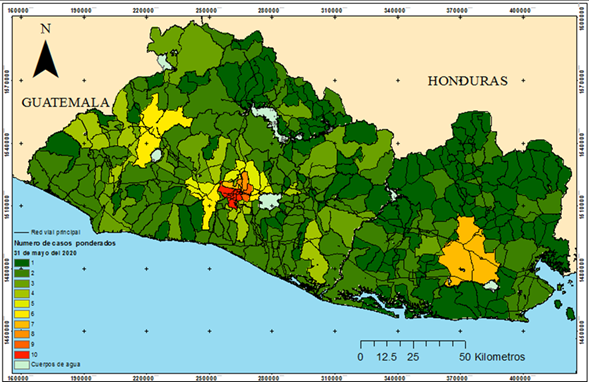
Task: Click the Red vial principal legend line
Action: coord(22,233)
